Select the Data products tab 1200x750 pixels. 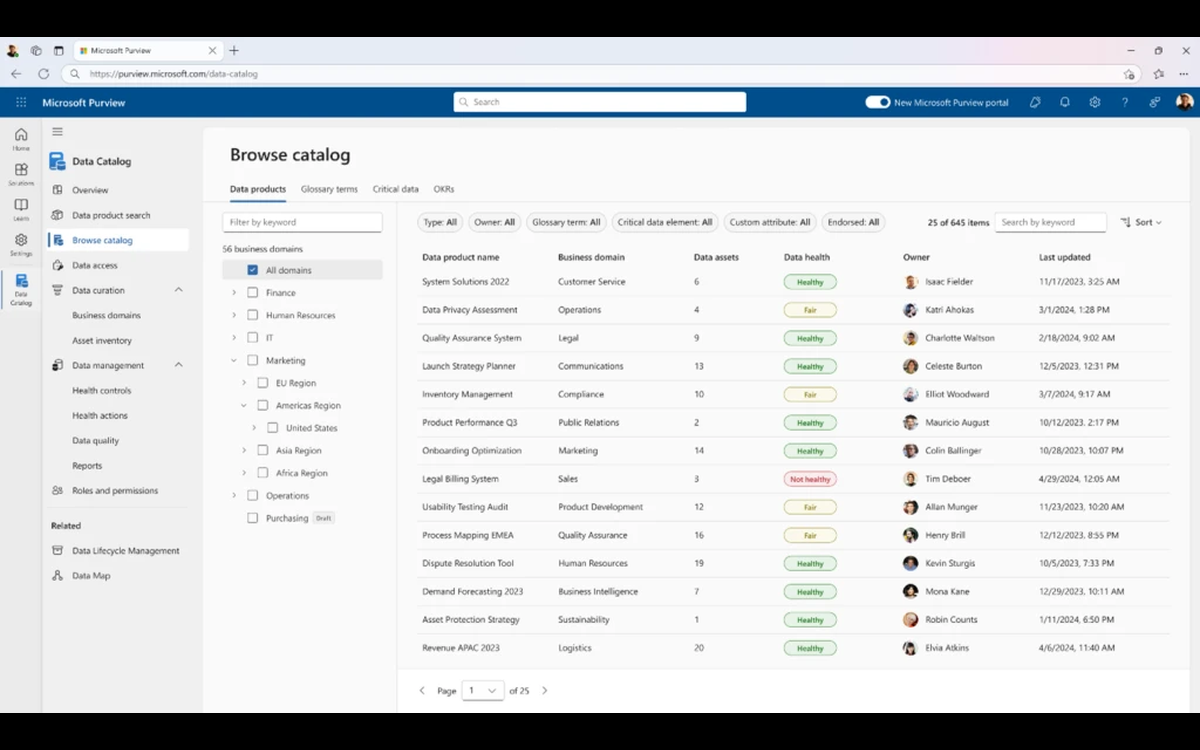258,189
